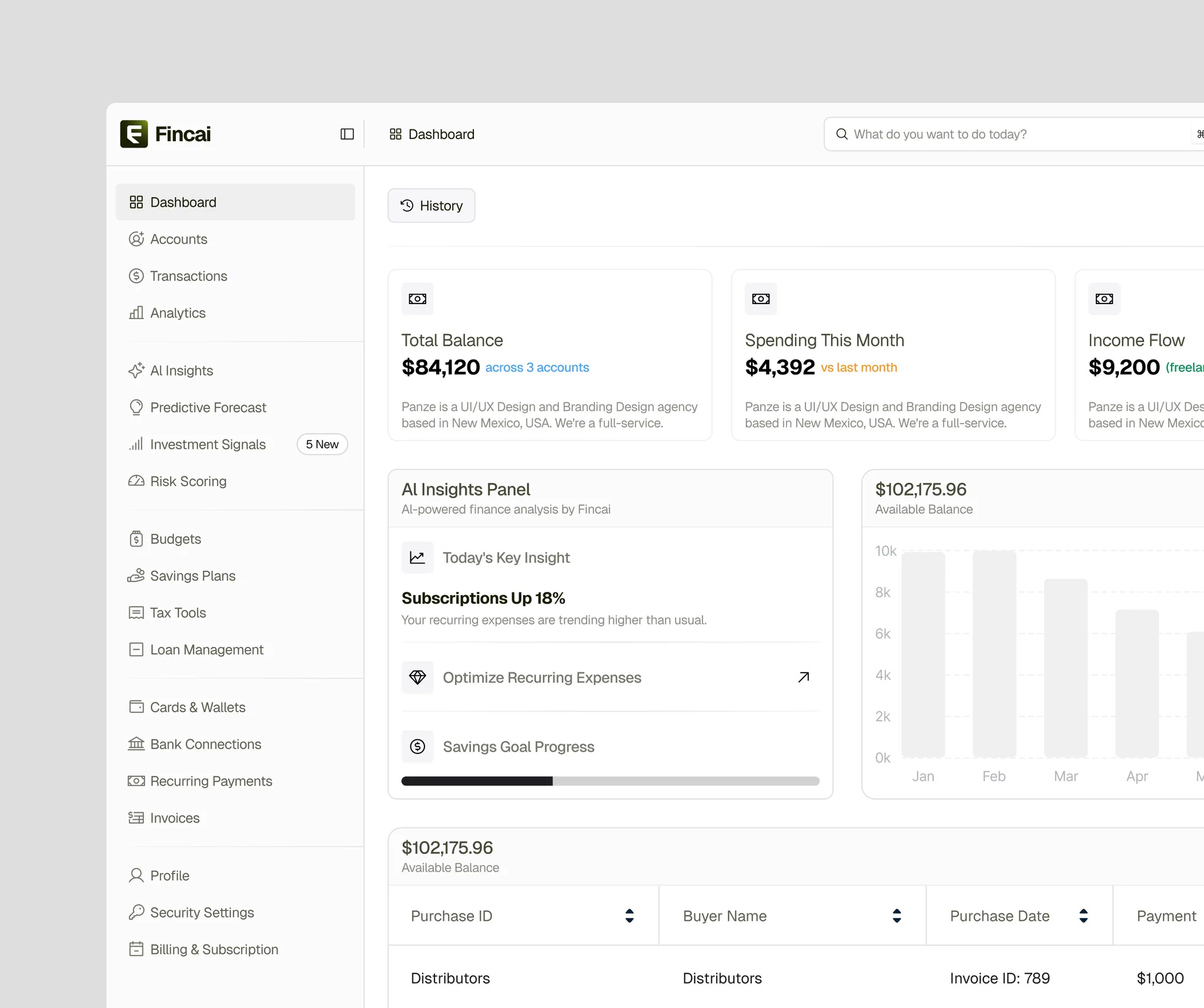This screenshot has width=1204, height=1008.
Task: Click the Fincai logo icon
Action: pyautogui.click(x=134, y=134)
